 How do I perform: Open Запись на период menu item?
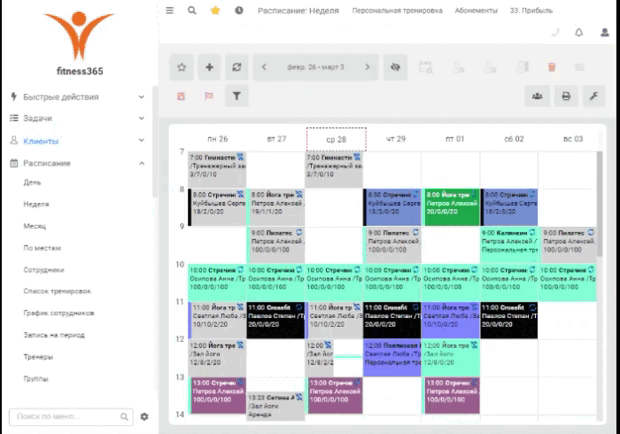[x=54, y=335]
